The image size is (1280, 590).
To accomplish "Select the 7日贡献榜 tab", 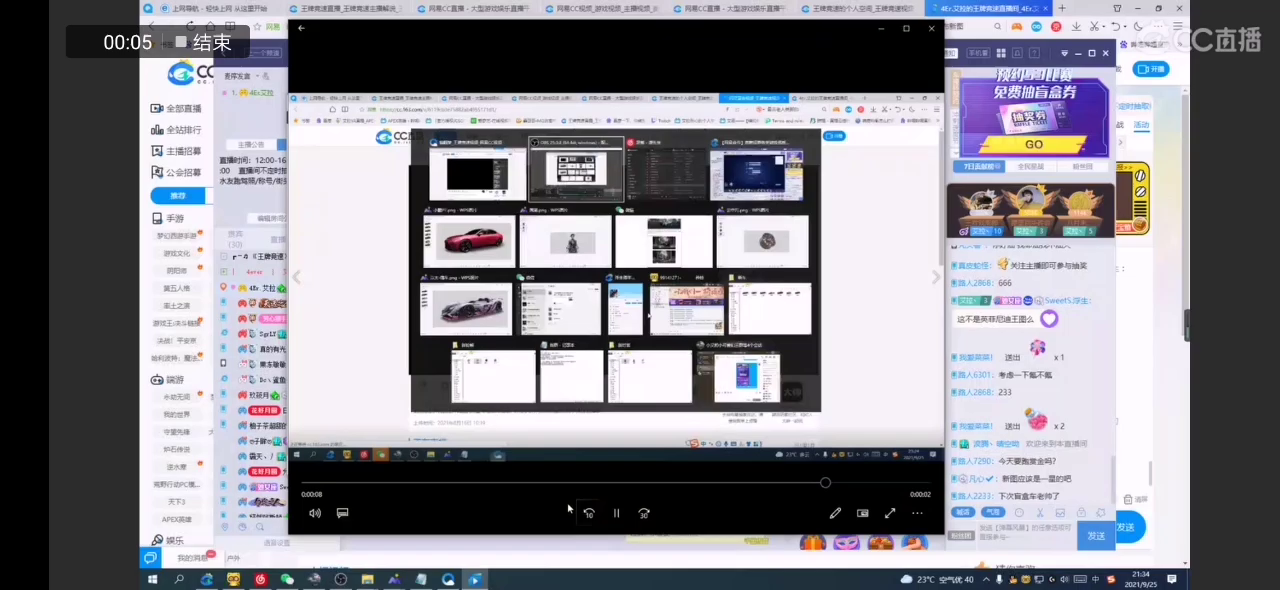I will tap(976, 166).
